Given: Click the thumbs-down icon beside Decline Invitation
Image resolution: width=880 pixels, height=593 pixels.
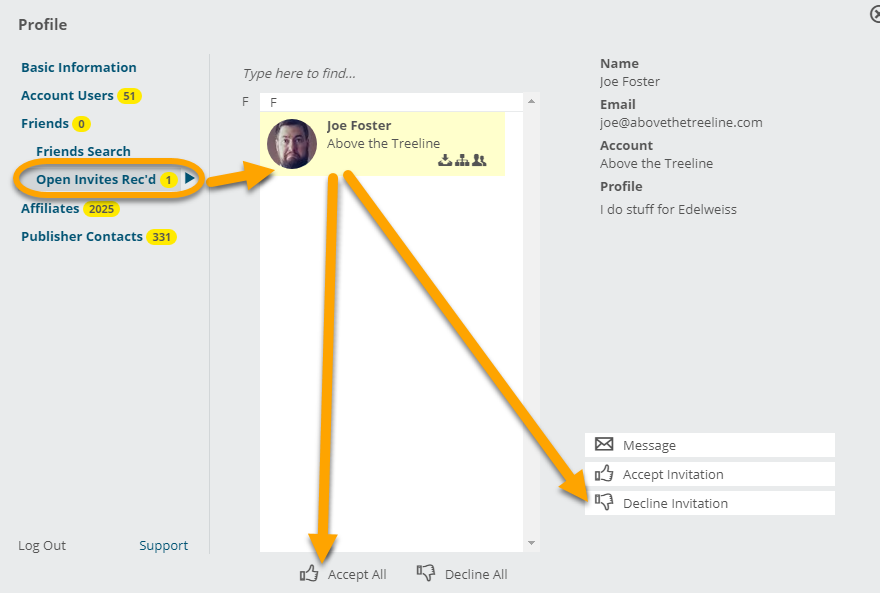Looking at the screenshot, I should click(x=604, y=502).
